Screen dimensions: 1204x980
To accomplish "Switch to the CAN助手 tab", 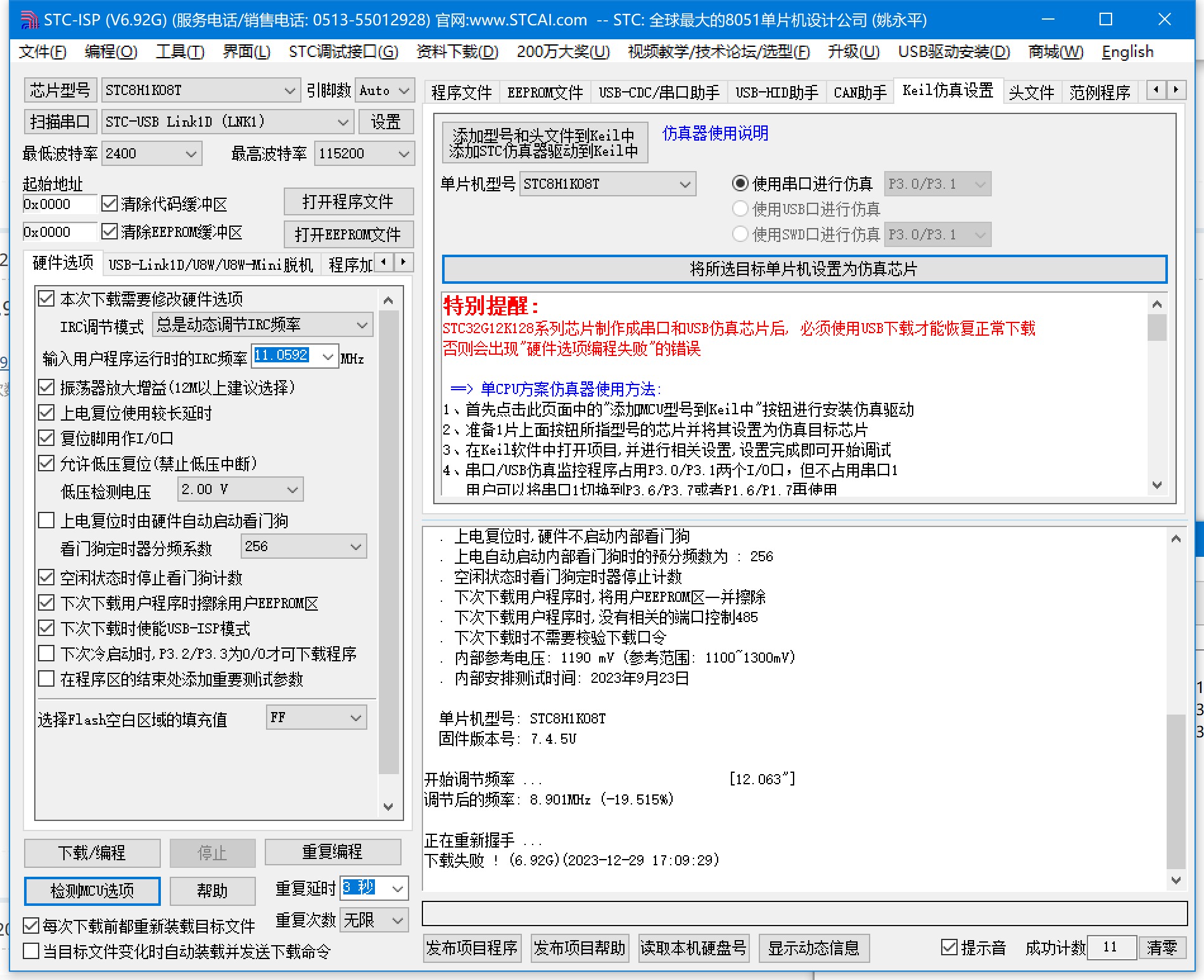I will pyautogui.click(x=859, y=92).
